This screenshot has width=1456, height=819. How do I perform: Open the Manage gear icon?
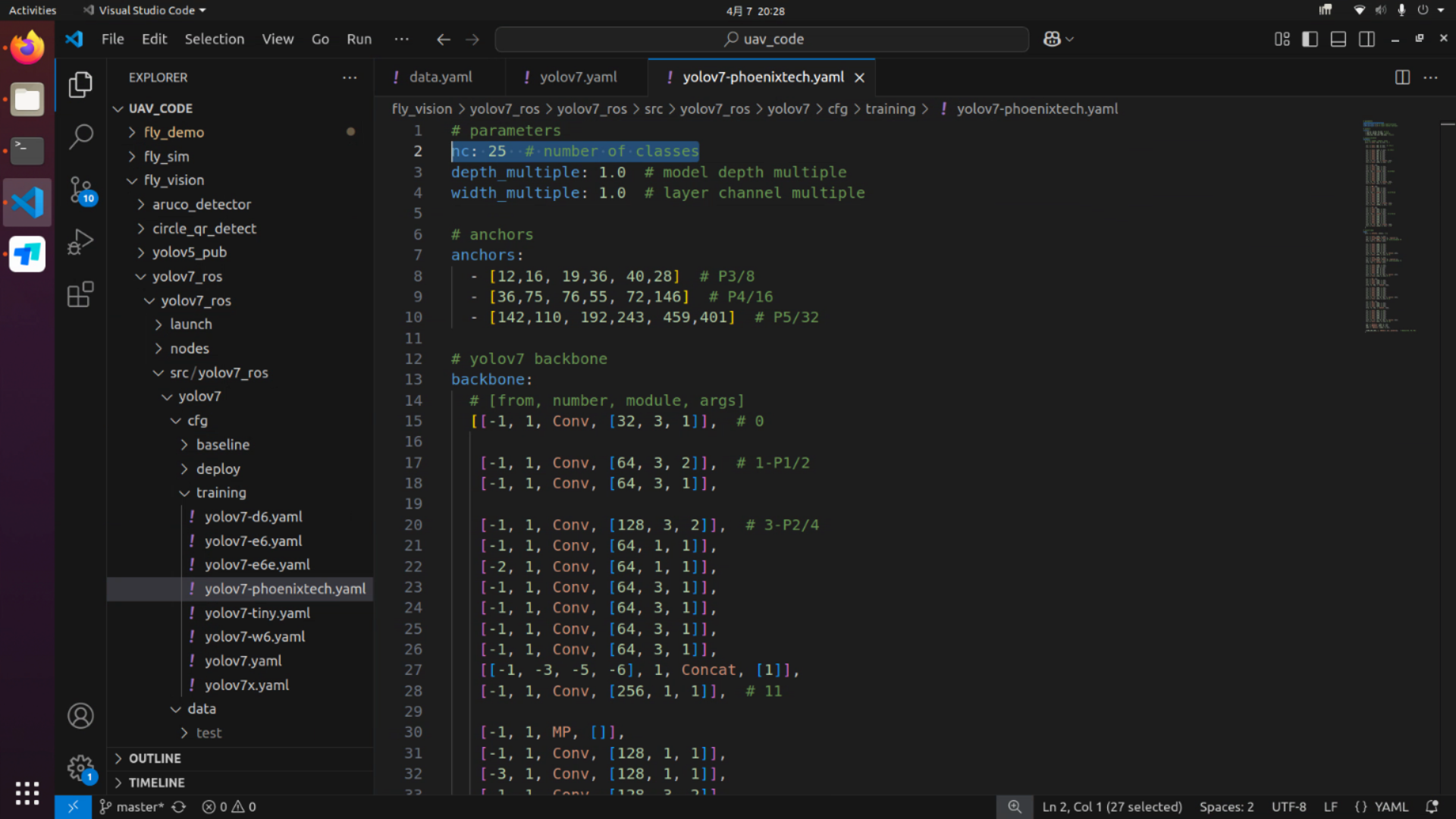pos(80,768)
